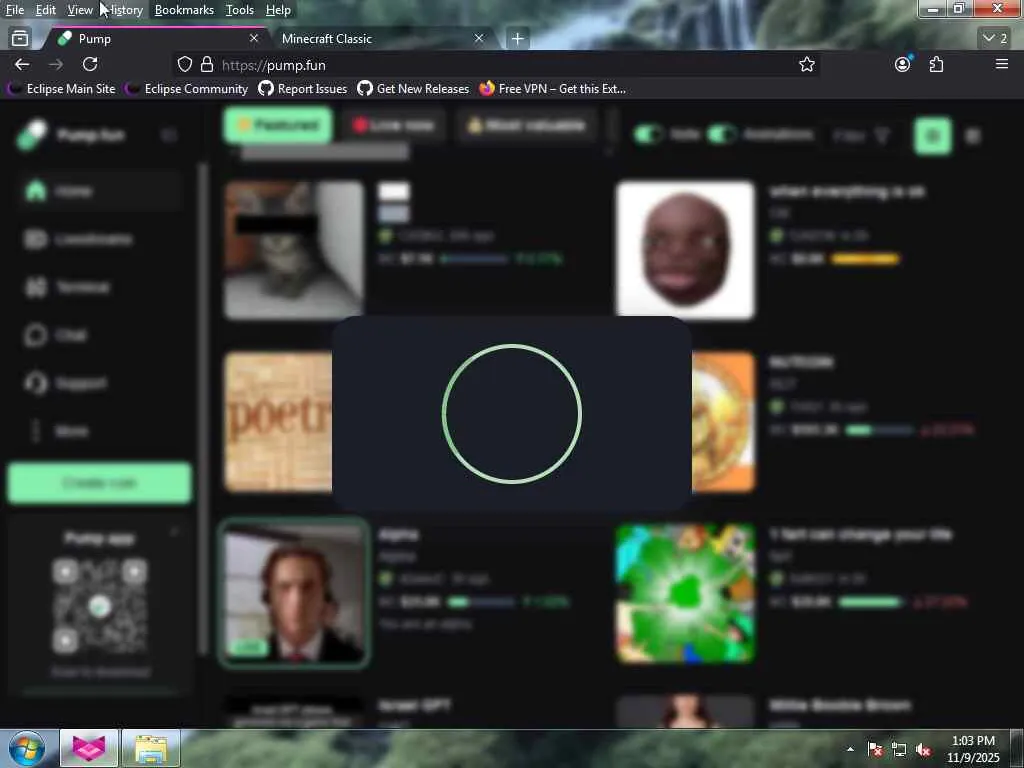Collapse sidebar icon next to Pump.fun logo
This screenshot has height=768, width=1024.
169,135
